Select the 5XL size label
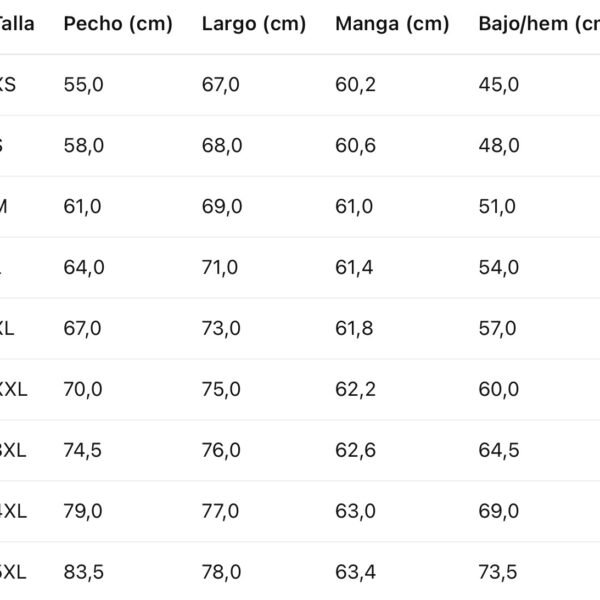The image size is (600, 600). click(x=13, y=572)
